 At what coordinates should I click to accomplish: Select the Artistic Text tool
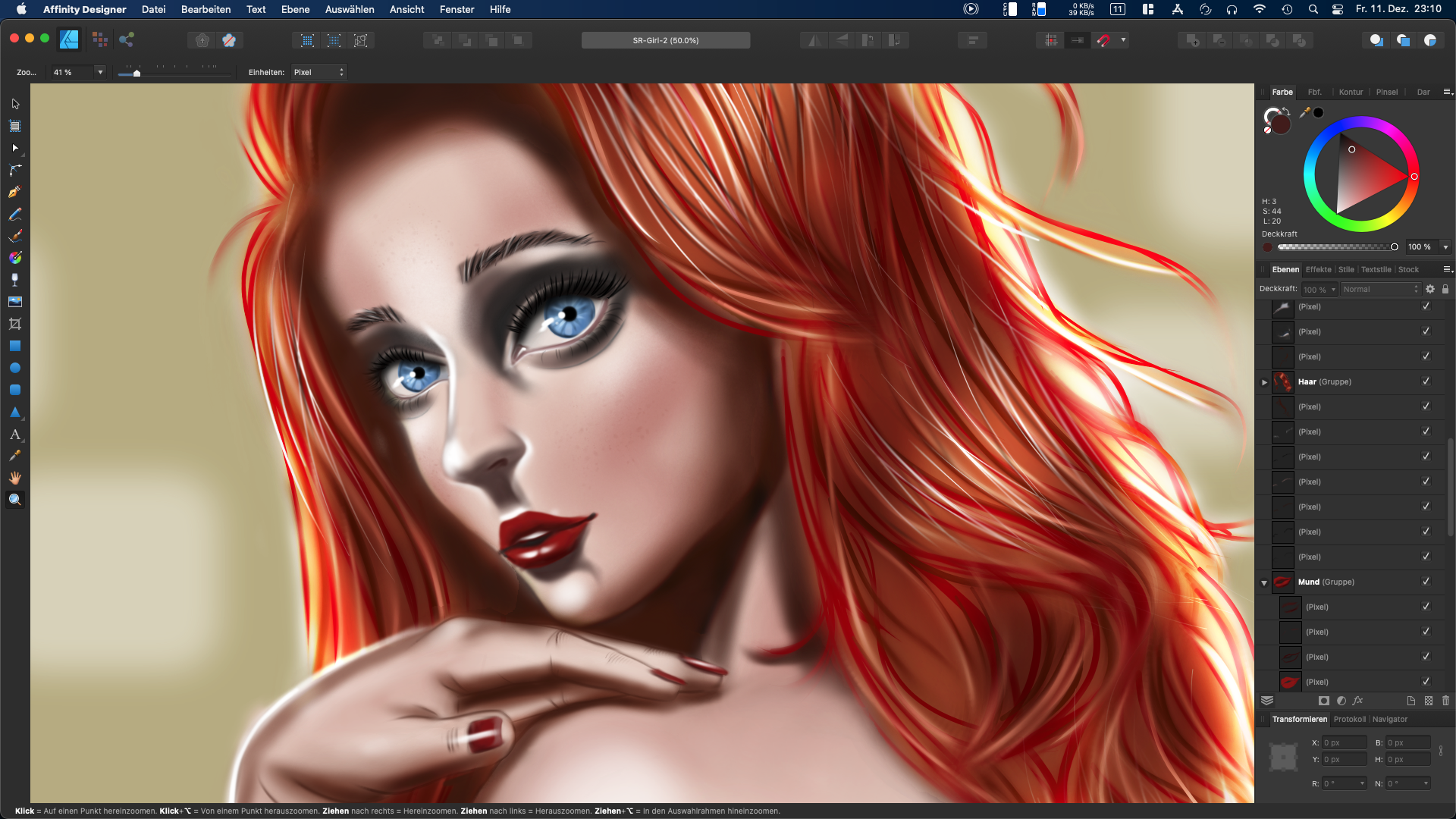[14, 435]
